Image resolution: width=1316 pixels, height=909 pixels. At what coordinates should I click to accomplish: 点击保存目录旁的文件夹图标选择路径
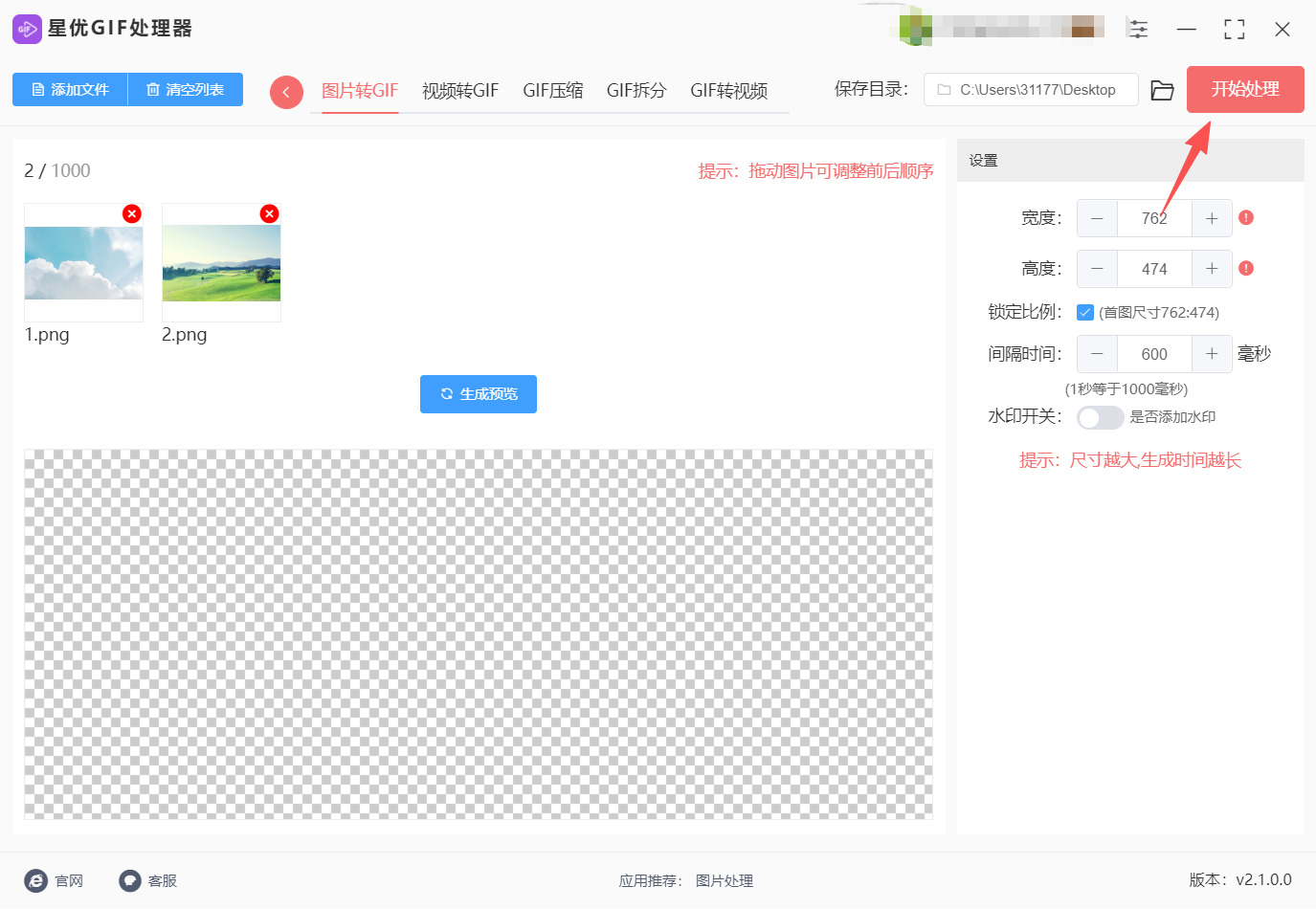(1162, 89)
